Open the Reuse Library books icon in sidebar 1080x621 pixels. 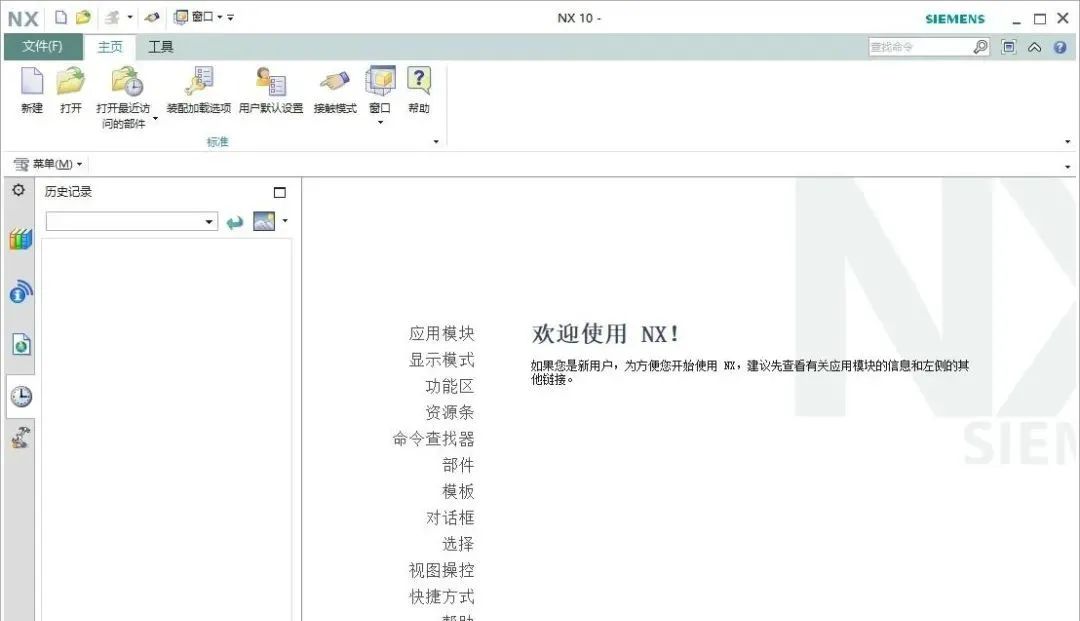click(x=18, y=239)
